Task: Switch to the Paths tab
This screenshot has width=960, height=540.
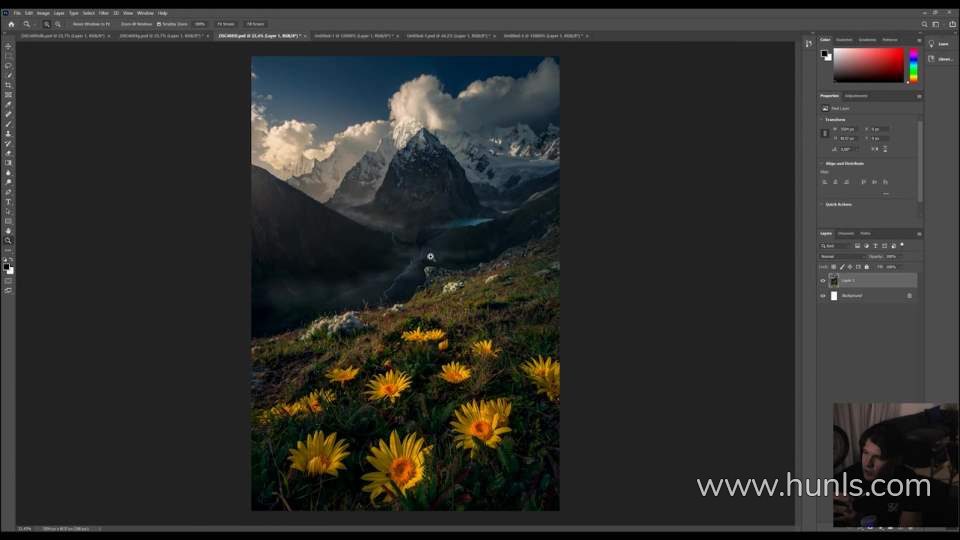Action: 865,234
